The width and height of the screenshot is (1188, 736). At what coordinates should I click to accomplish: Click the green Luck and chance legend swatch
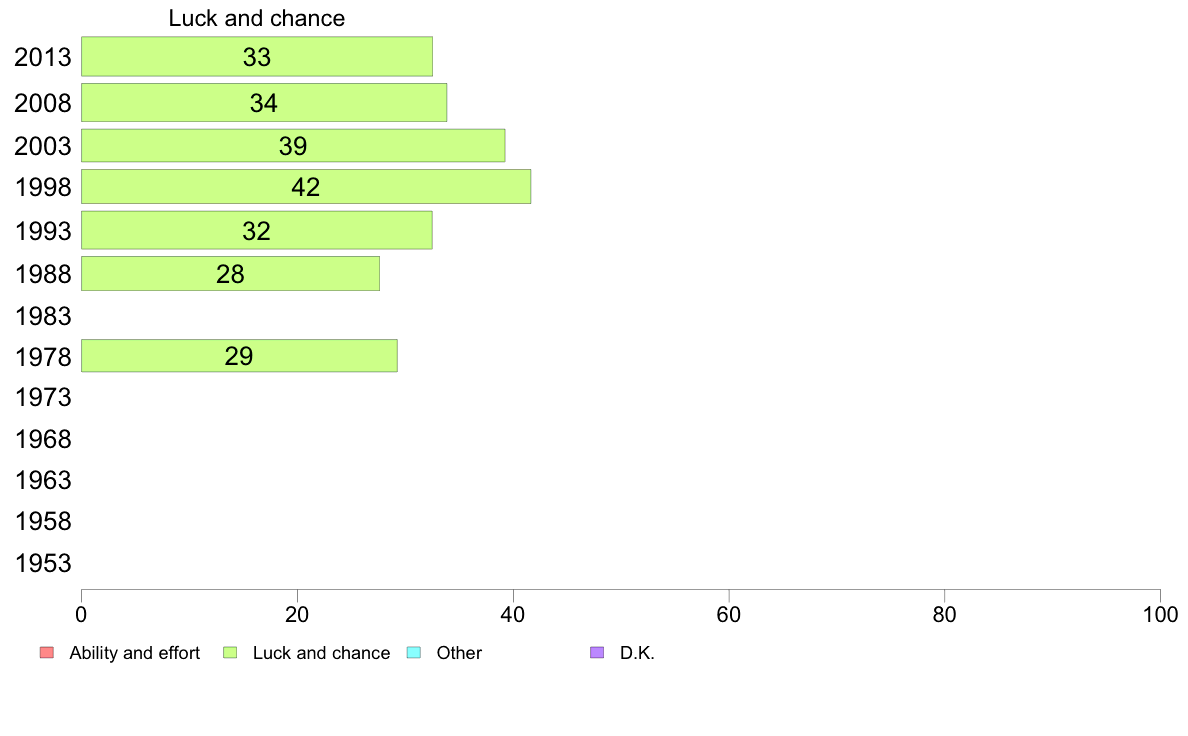point(230,653)
